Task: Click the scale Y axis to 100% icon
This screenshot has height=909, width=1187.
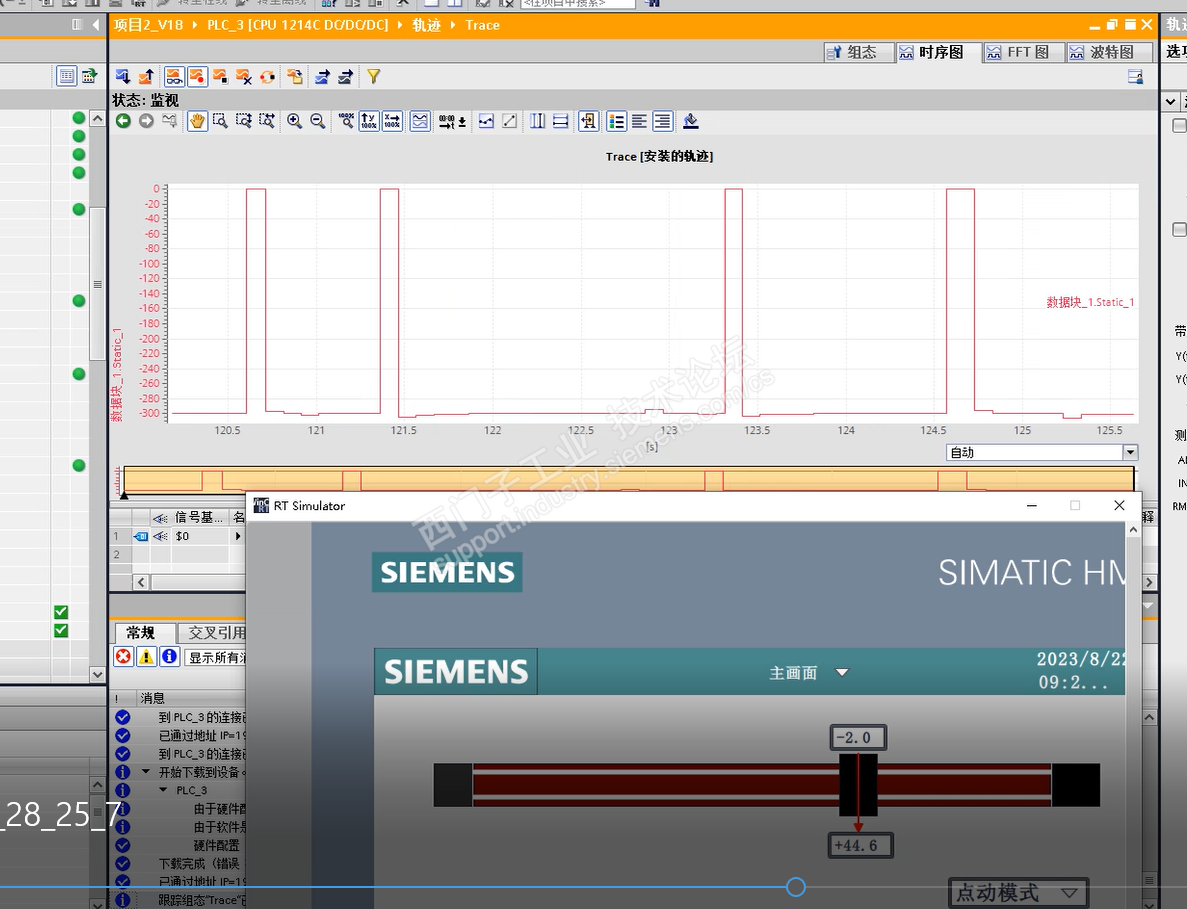Action: 369,121
